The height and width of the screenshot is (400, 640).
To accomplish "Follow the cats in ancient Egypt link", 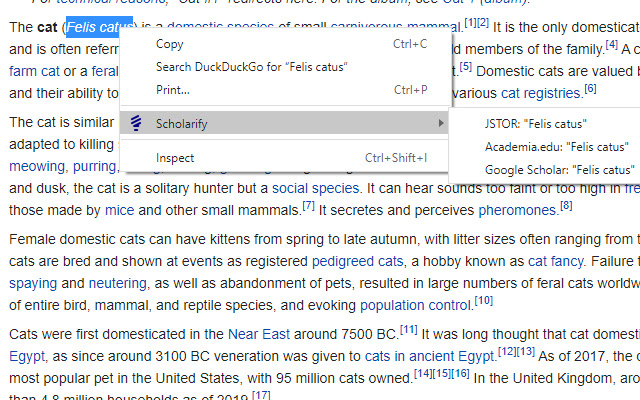I will coord(429,356).
